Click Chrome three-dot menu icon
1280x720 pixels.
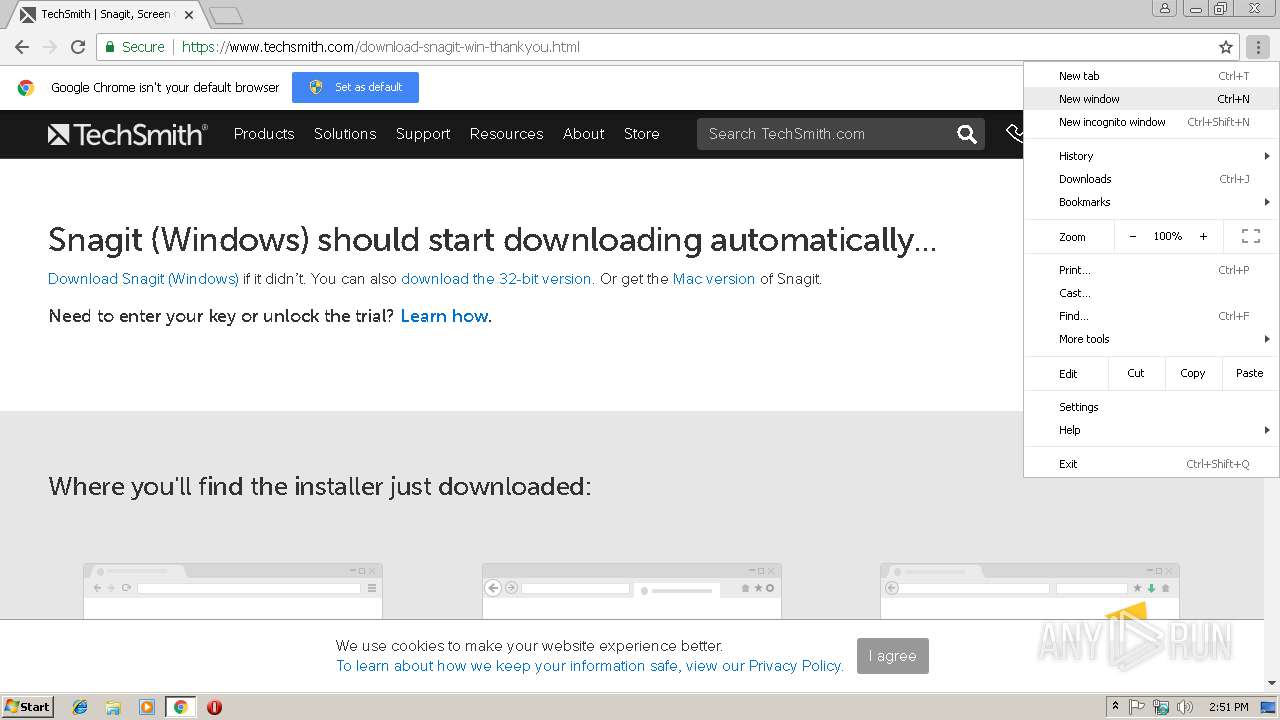click(x=1258, y=47)
